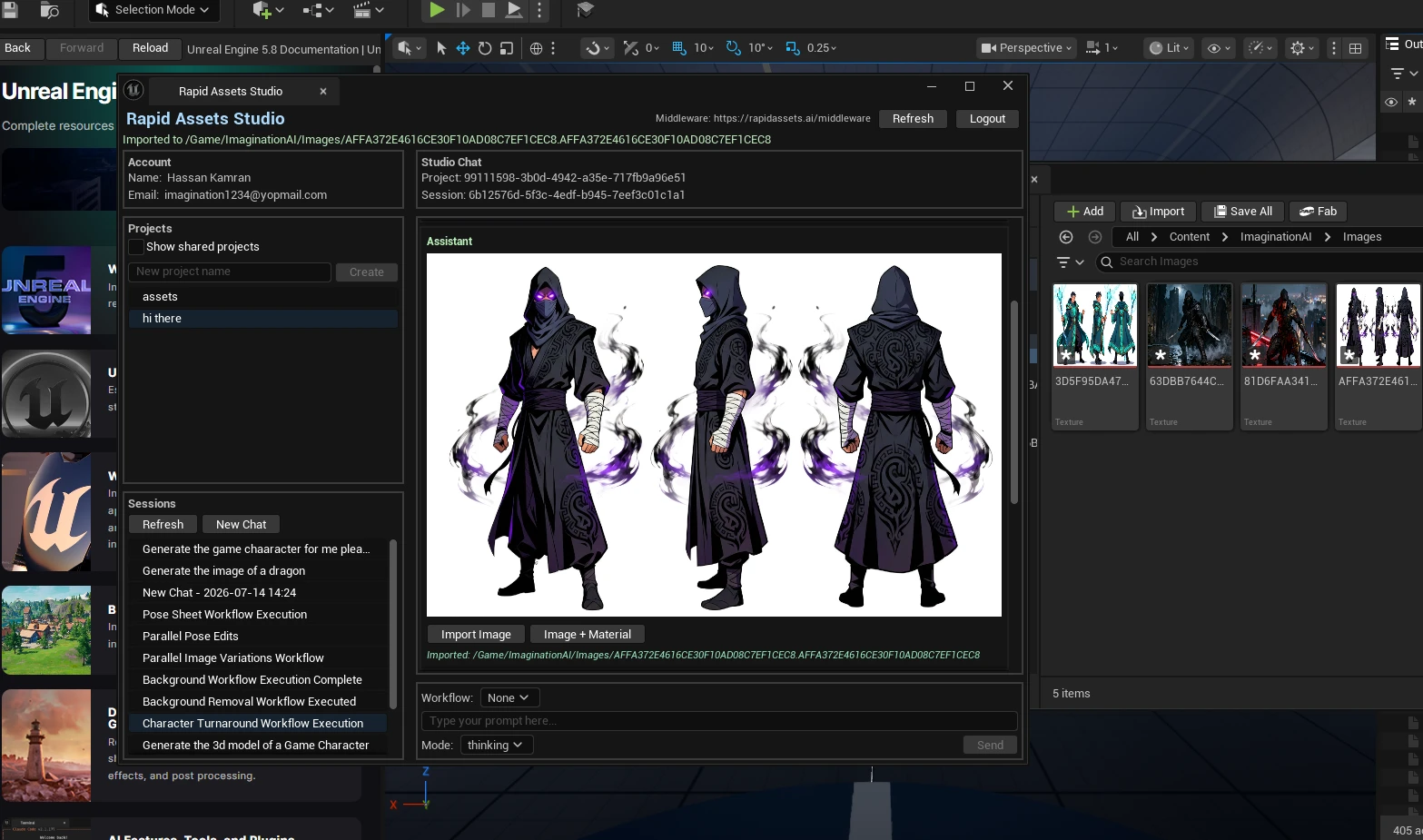This screenshot has height=840, width=1423.
Task: Open viewport gear settings menu
Action: (1302, 48)
